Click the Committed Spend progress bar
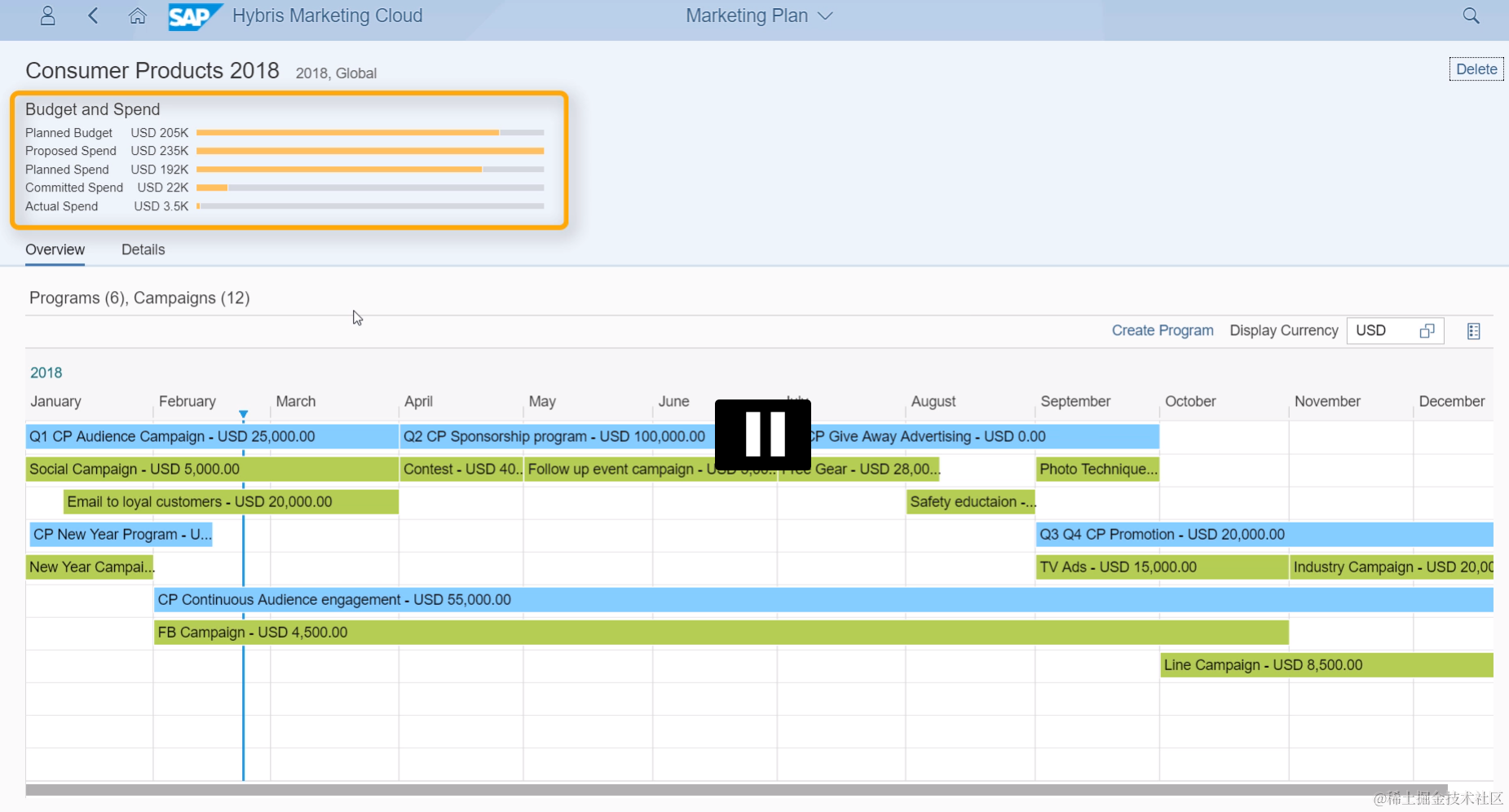 (x=370, y=188)
